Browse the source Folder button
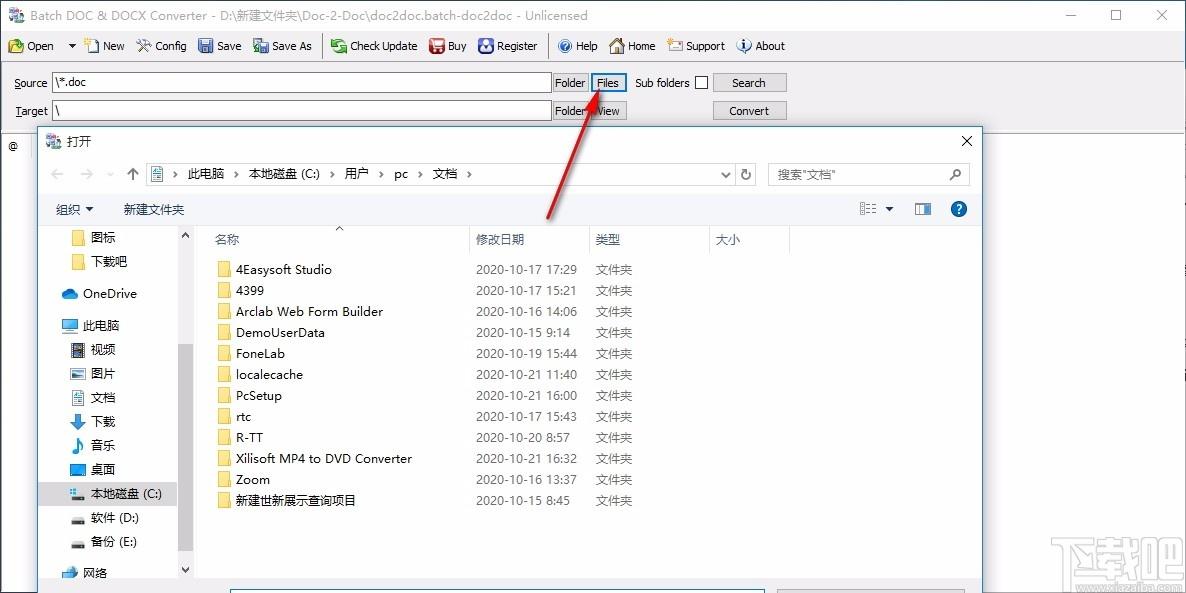Screen dimensions: 1186x593 [570, 82]
